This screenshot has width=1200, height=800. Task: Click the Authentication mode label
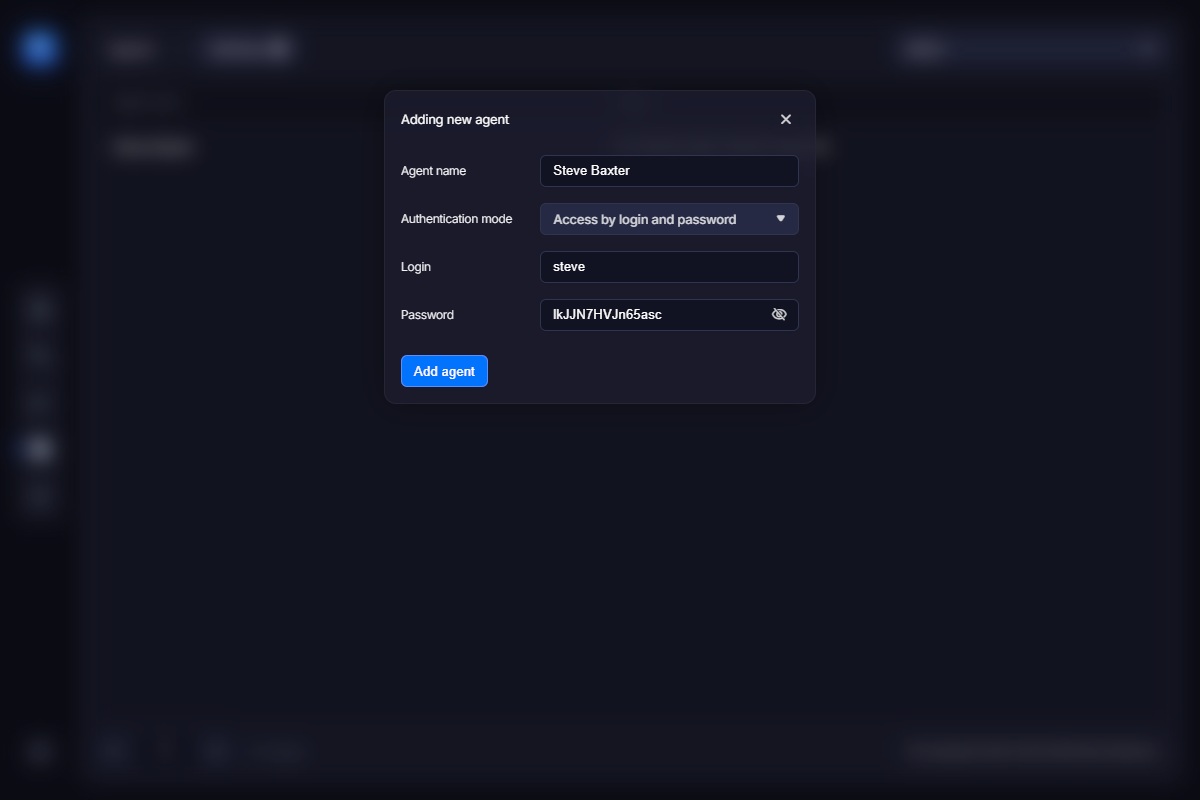[456, 219]
